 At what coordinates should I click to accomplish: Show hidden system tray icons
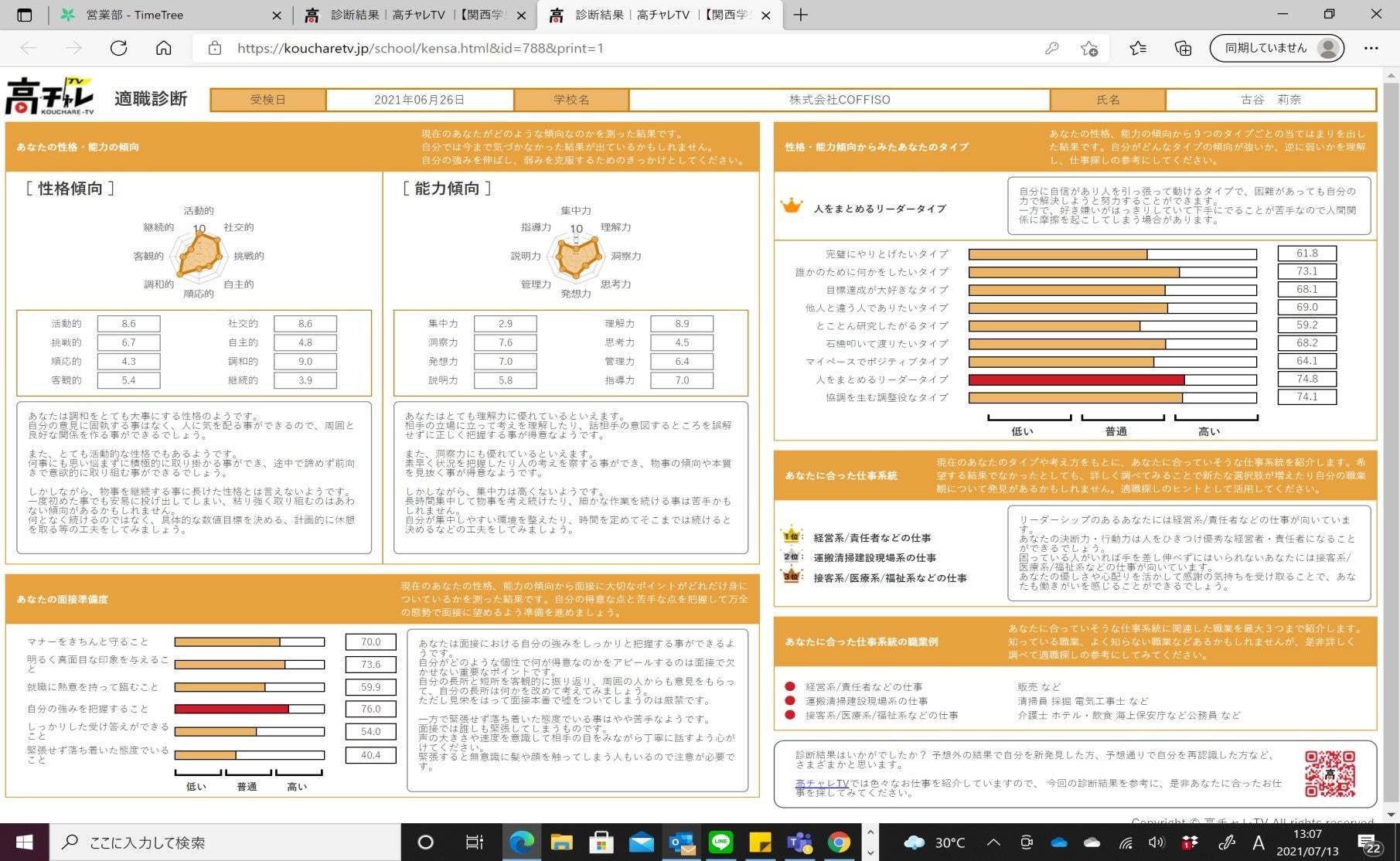993,842
